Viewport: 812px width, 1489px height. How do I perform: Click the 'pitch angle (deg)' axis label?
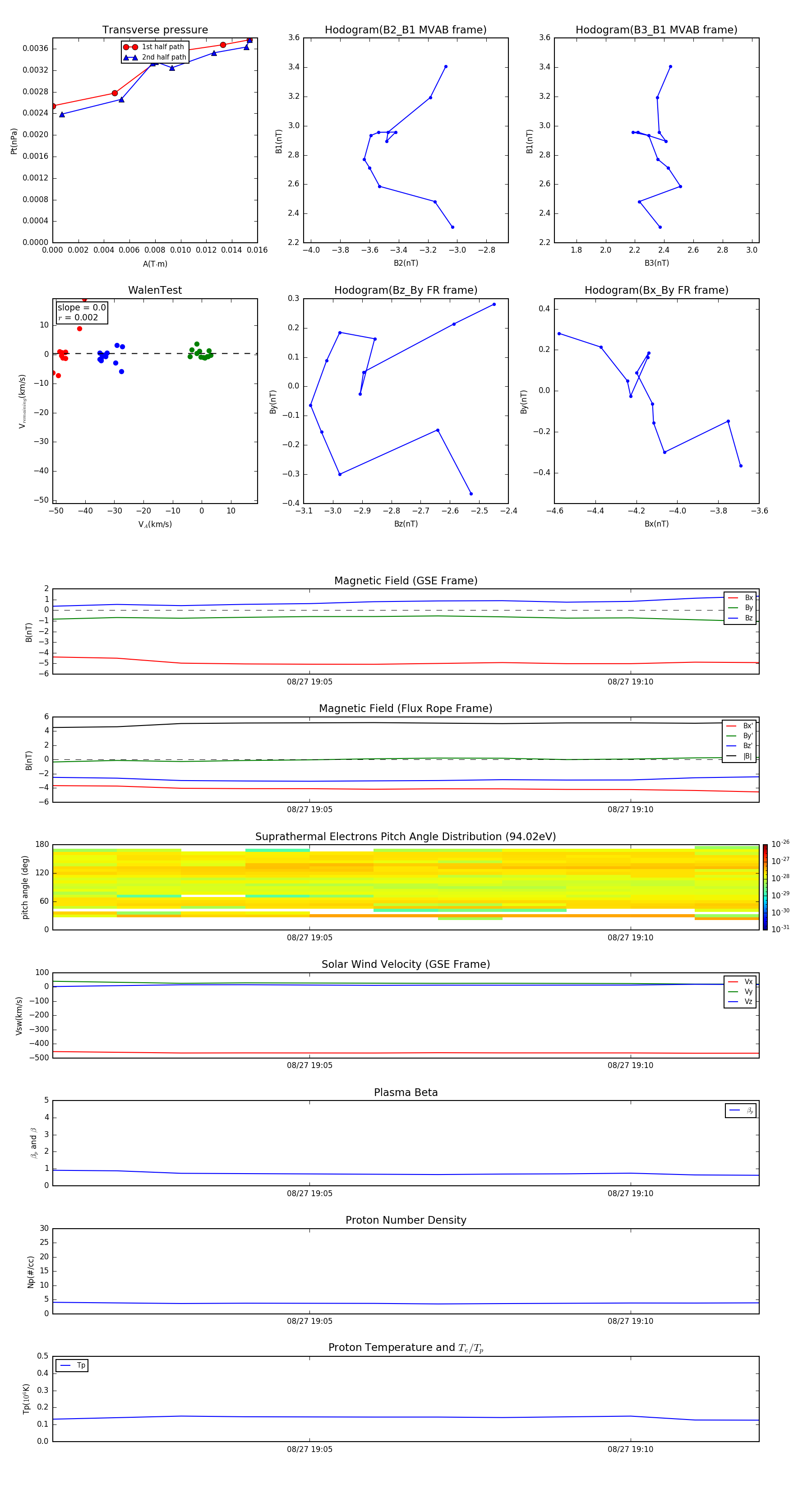coord(25,887)
